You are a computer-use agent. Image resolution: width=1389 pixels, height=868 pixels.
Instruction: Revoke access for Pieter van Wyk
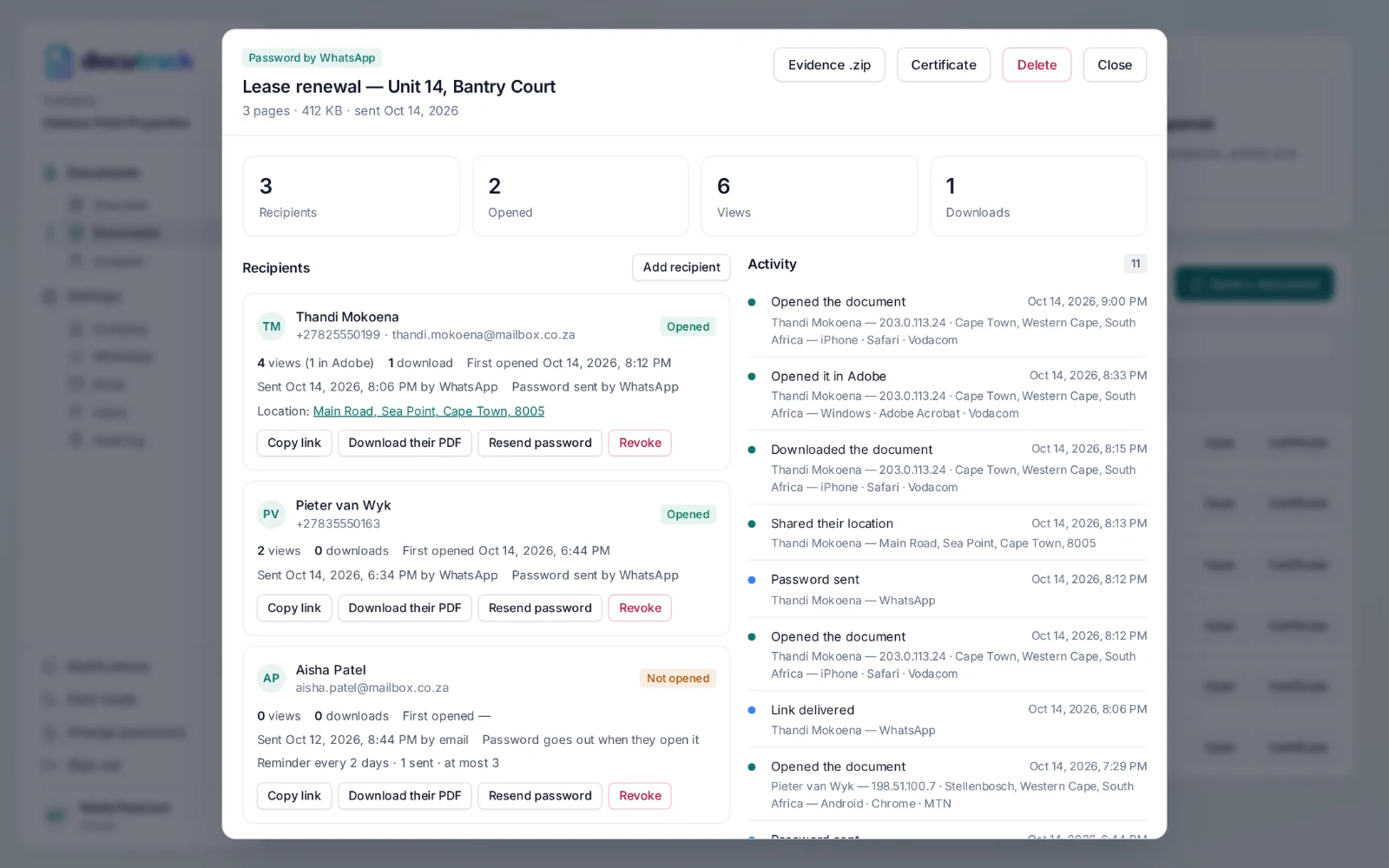point(640,608)
